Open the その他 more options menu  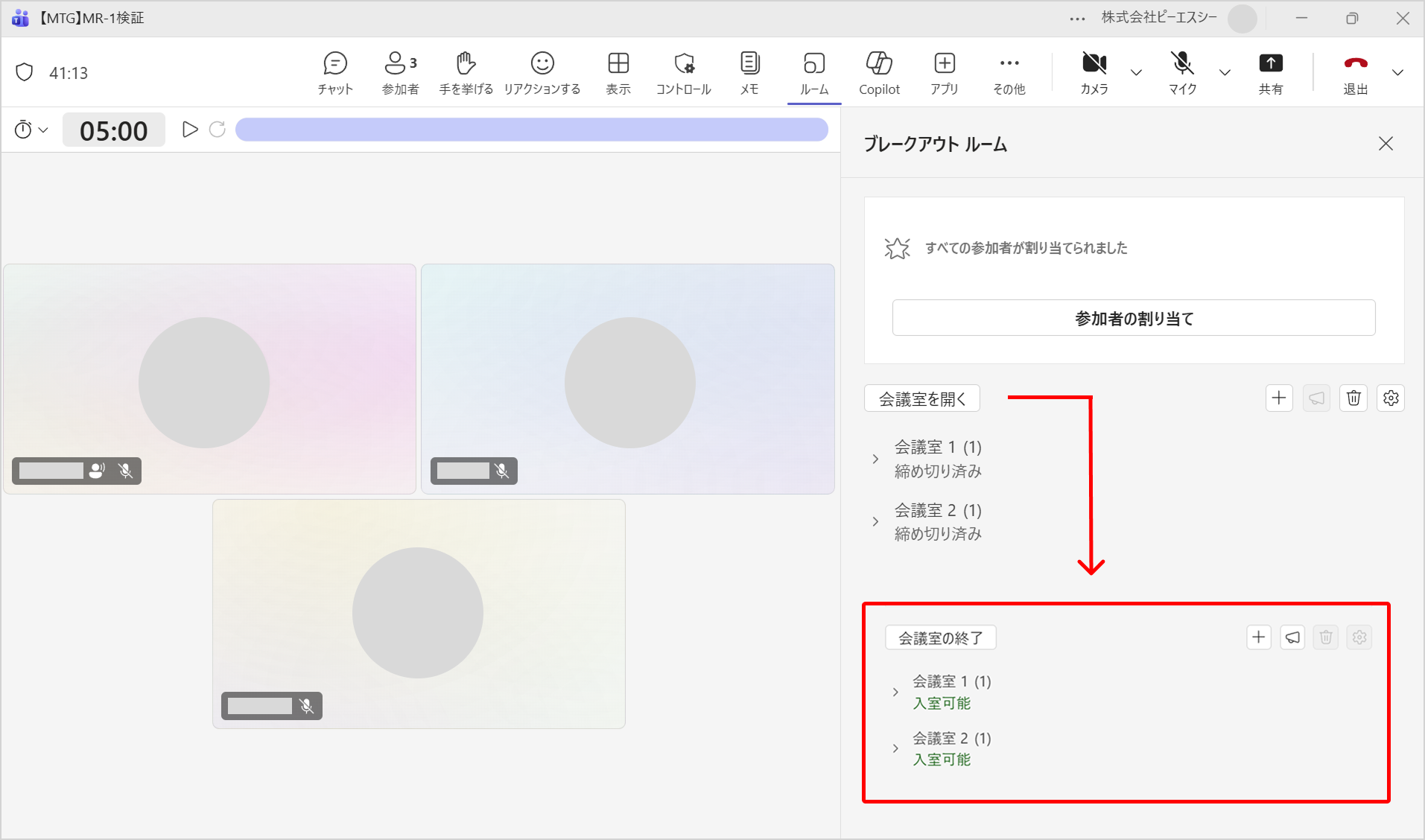pos(1009,73)
